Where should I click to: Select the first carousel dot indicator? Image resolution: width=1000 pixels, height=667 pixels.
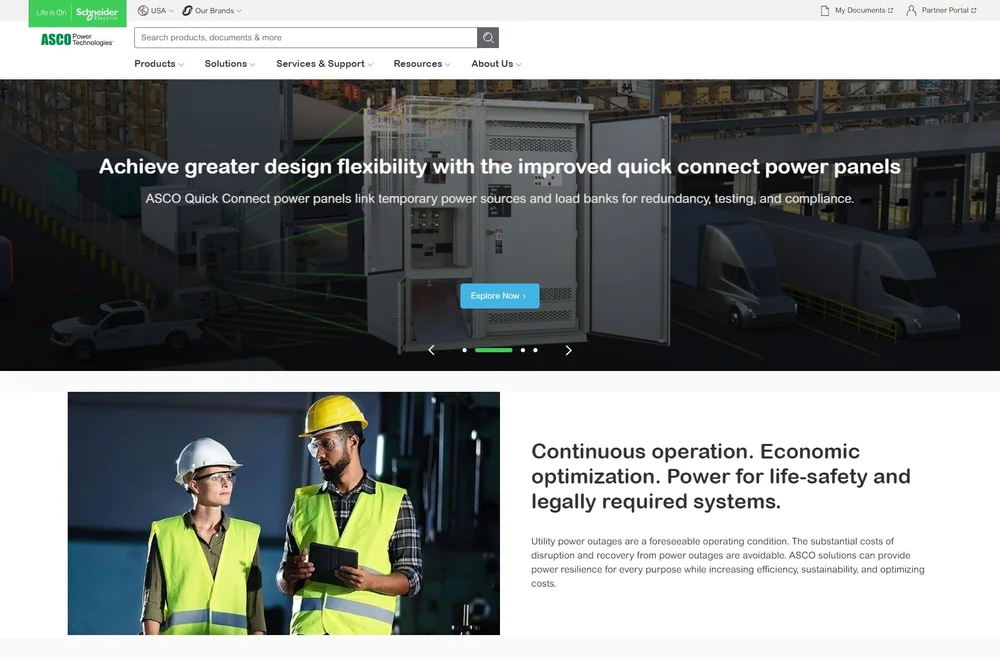(x=464, y=350)
